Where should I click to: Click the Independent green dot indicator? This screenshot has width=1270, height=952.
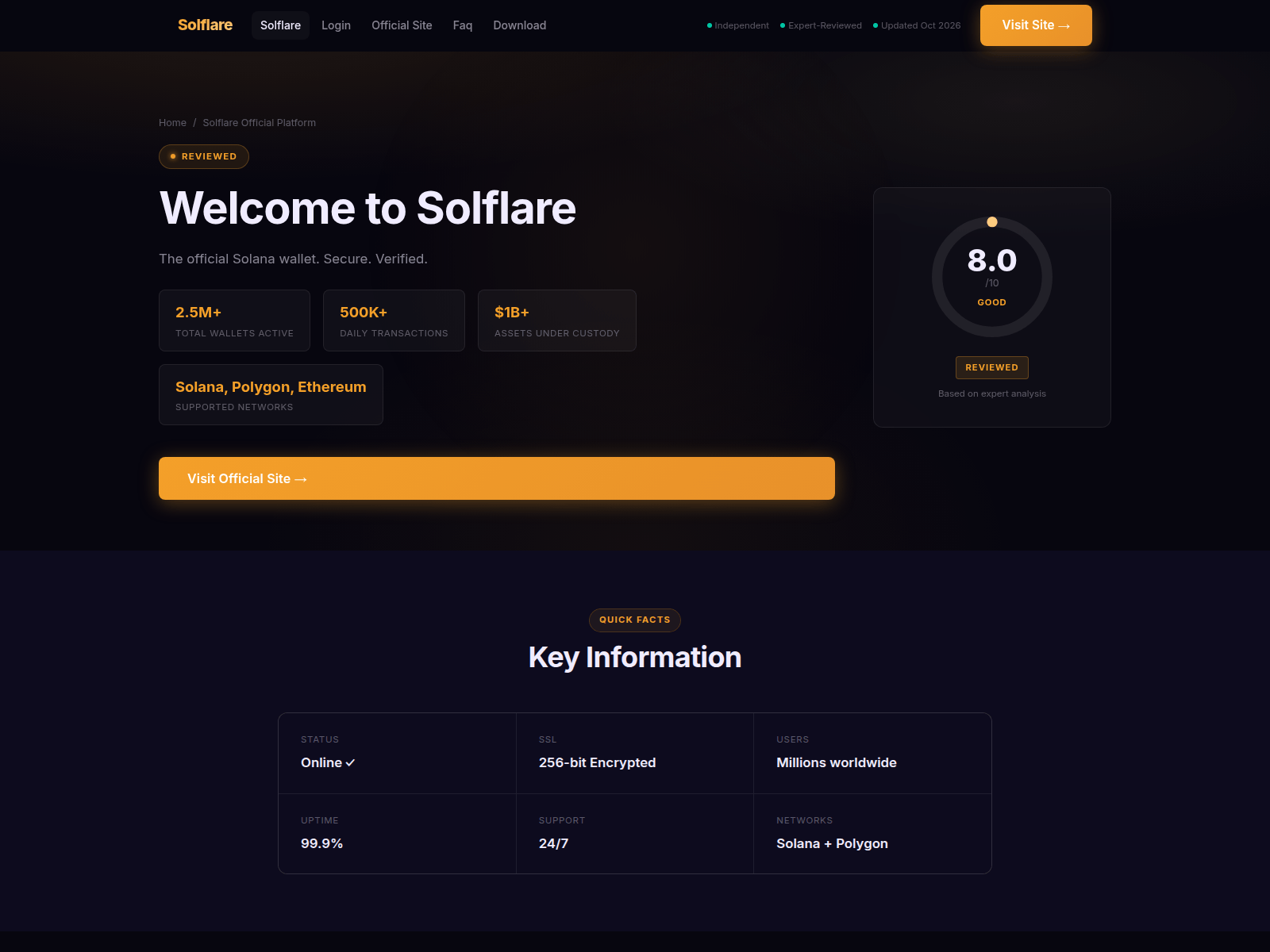click(710, 25)
